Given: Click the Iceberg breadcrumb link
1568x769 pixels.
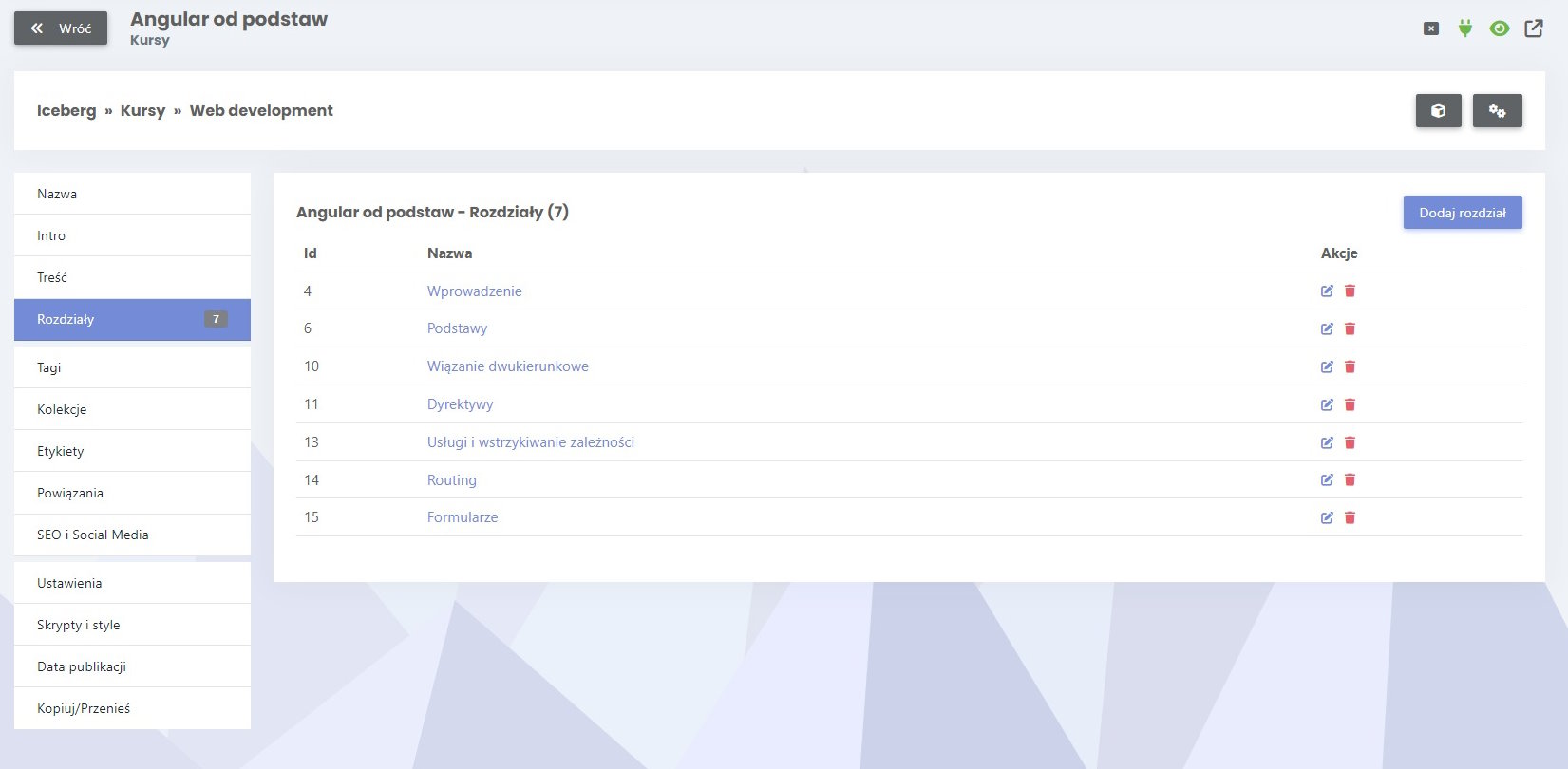Looking at the screenshot, I should coord(66,110).
